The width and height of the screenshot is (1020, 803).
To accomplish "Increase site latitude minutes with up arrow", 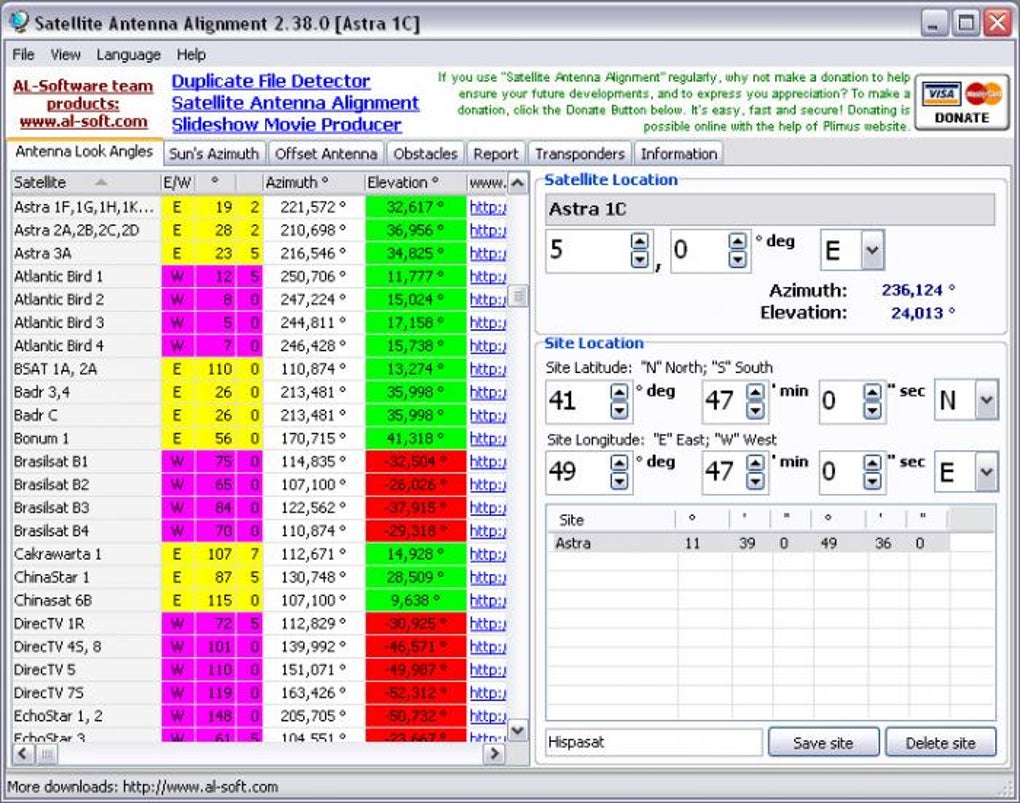I will (755, 392).
